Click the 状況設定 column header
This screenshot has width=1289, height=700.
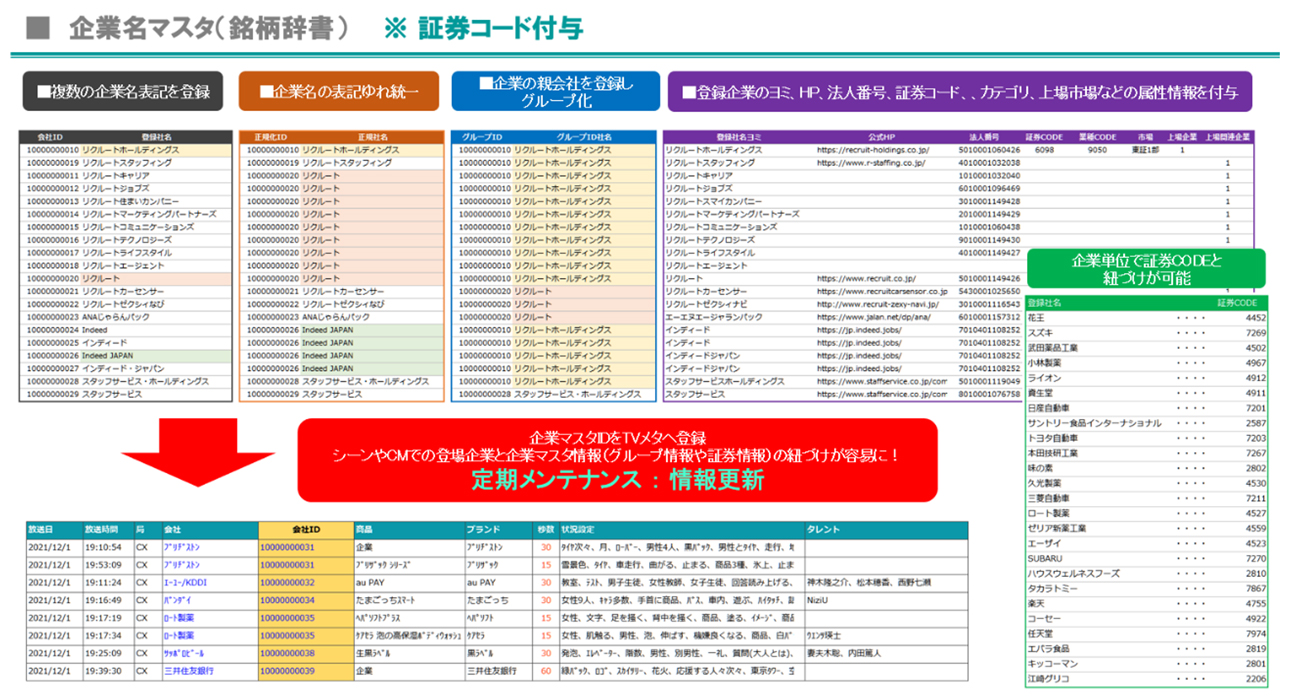580,529
